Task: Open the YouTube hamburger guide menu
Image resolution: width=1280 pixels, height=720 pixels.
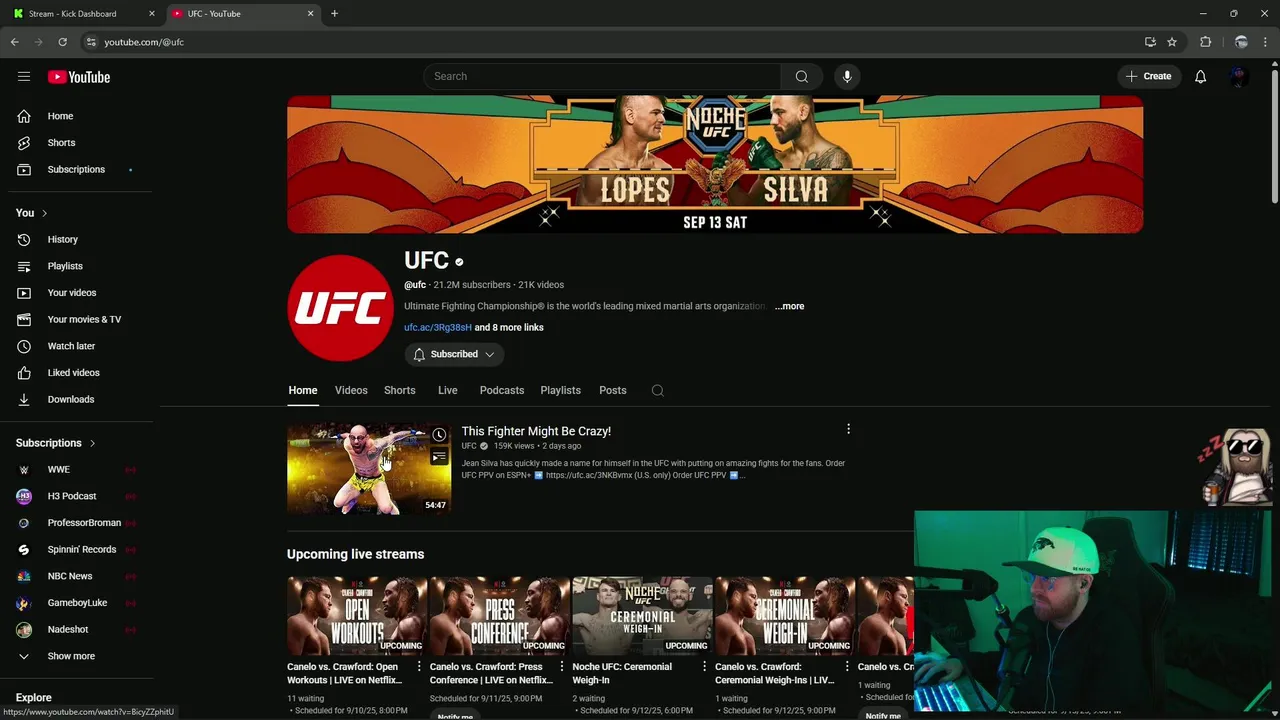Action: pyautogui.click(x=24, y=76)
